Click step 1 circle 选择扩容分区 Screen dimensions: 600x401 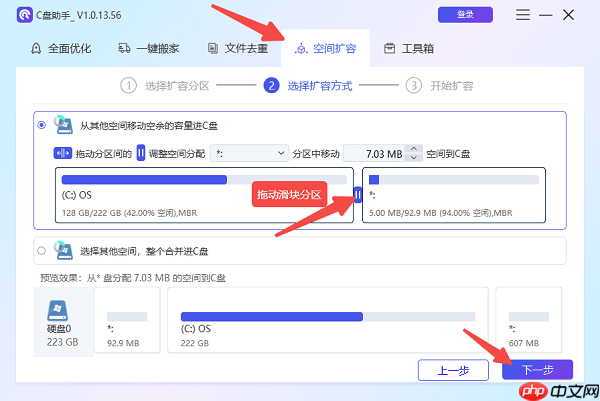point(128,86)
